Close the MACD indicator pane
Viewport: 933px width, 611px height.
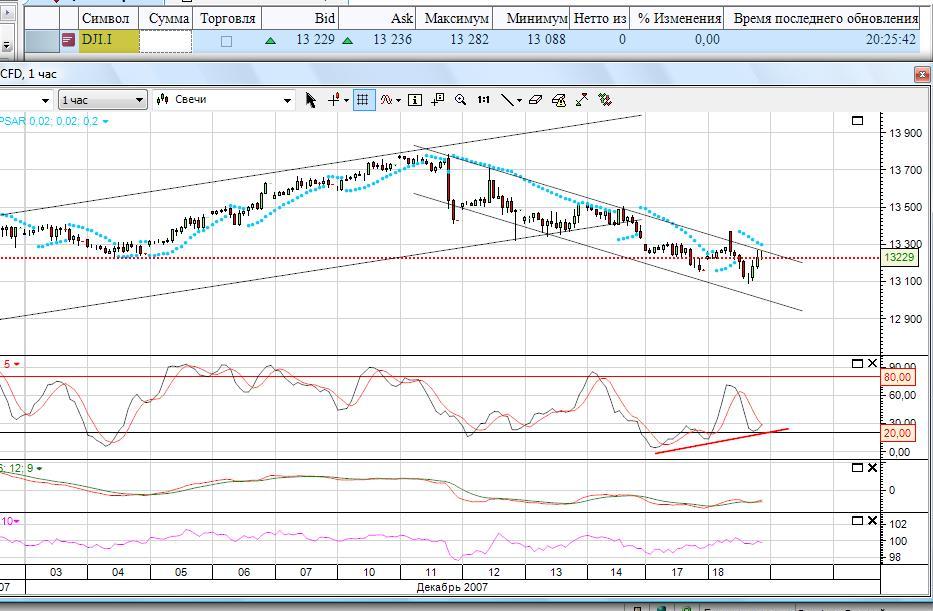point(872,468)
